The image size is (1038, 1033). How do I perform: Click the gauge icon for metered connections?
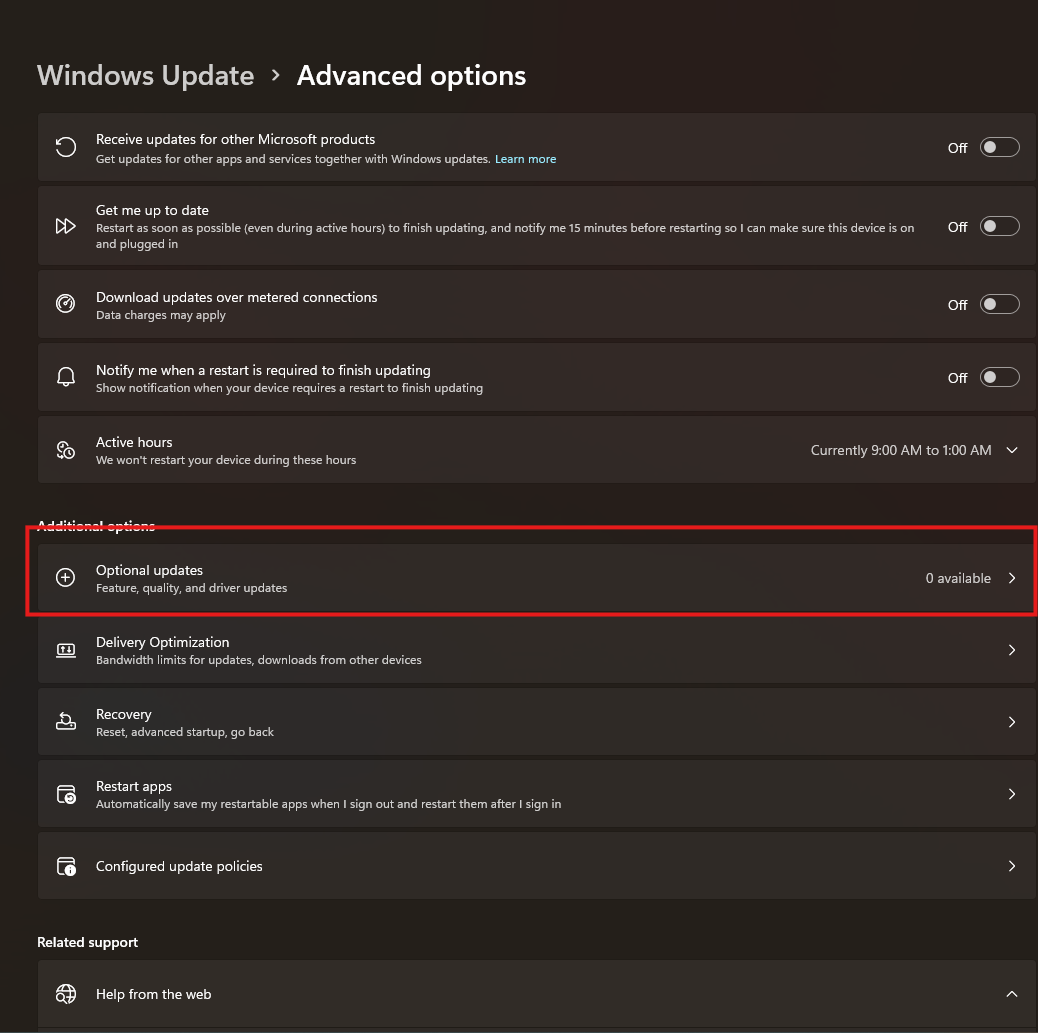(x=66, y=304)
